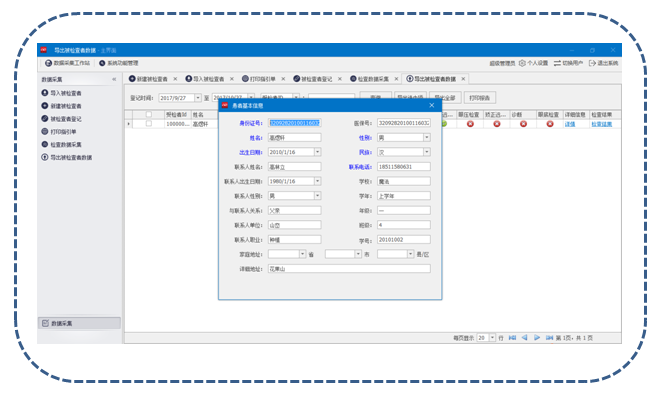Click the 姓名 column header

205,114
